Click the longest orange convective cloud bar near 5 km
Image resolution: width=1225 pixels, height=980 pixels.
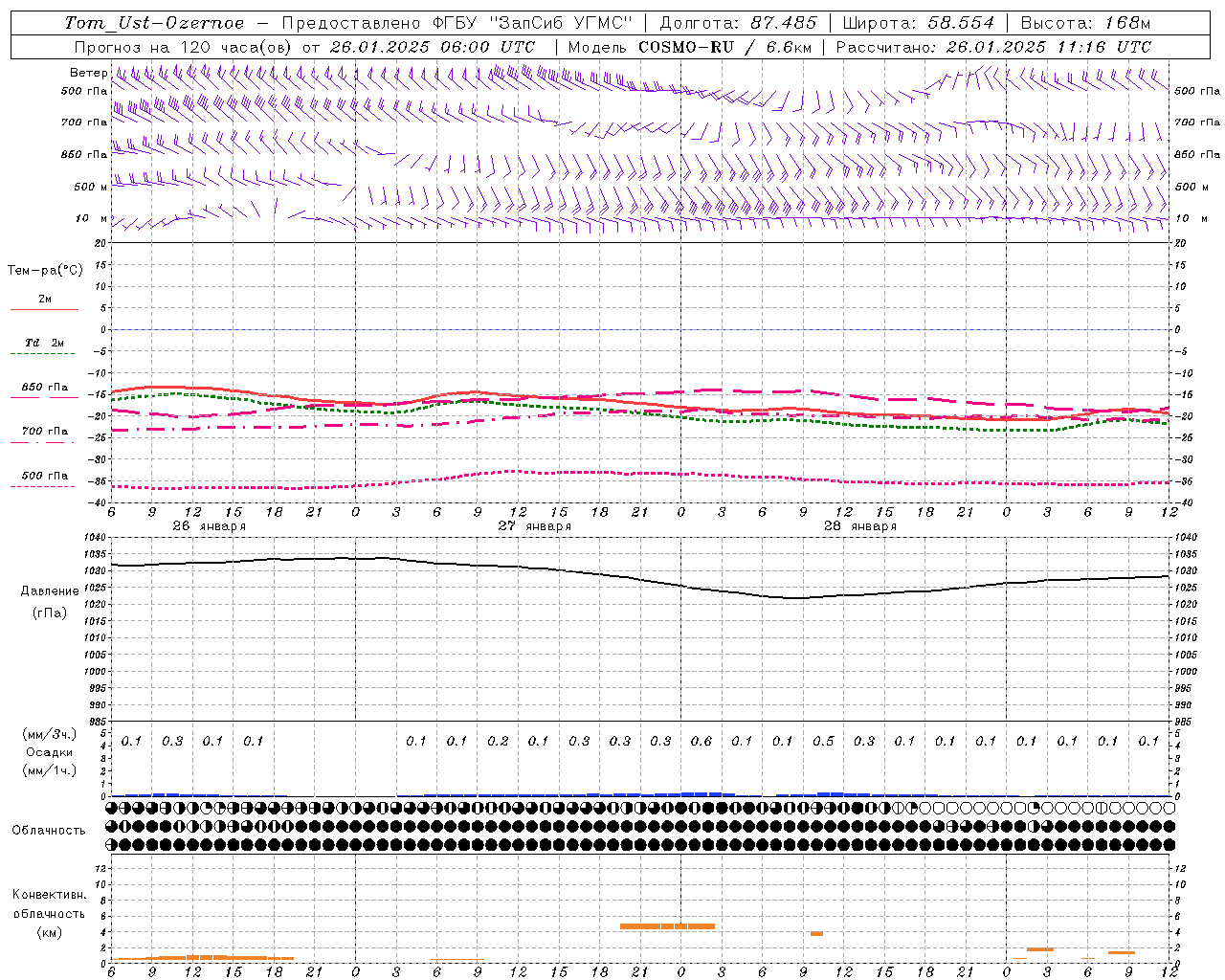pos(667,926)
